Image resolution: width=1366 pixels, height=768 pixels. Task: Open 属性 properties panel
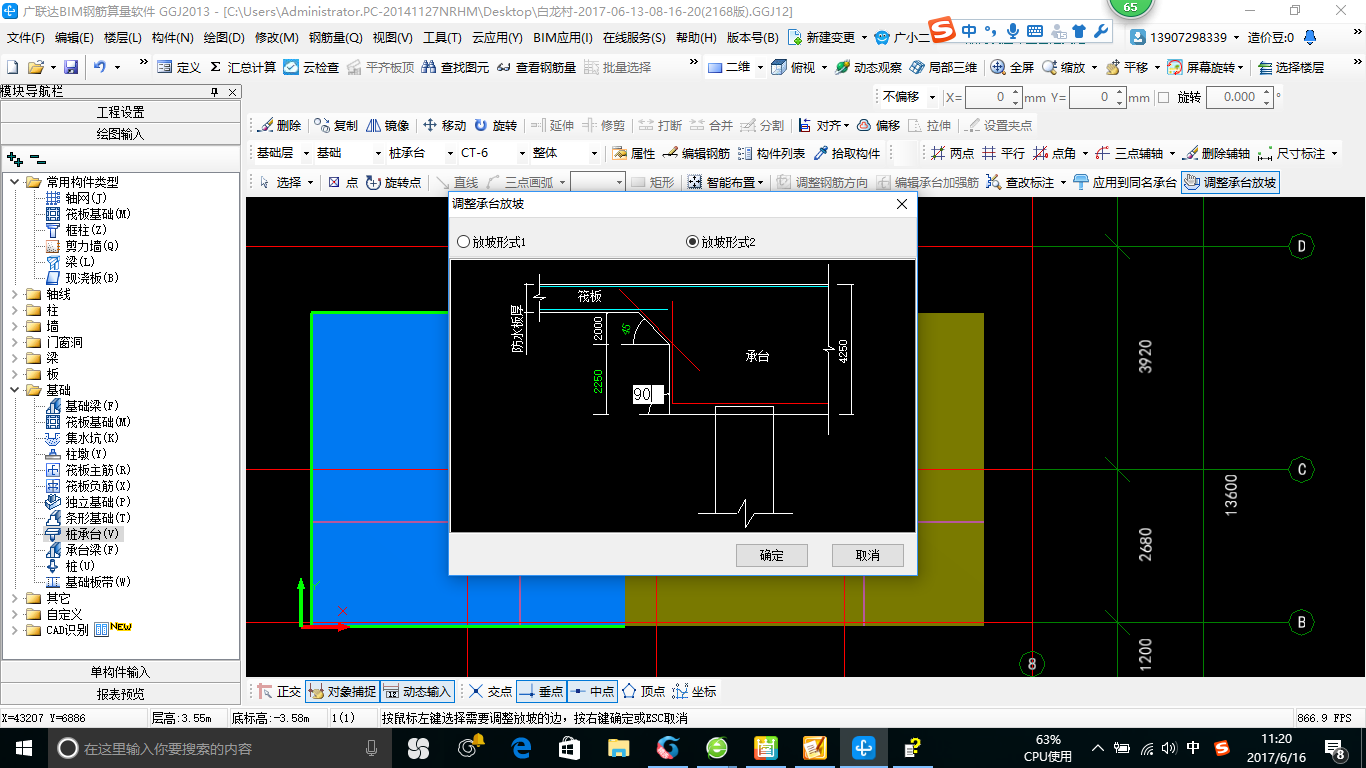tap(633, 153)
